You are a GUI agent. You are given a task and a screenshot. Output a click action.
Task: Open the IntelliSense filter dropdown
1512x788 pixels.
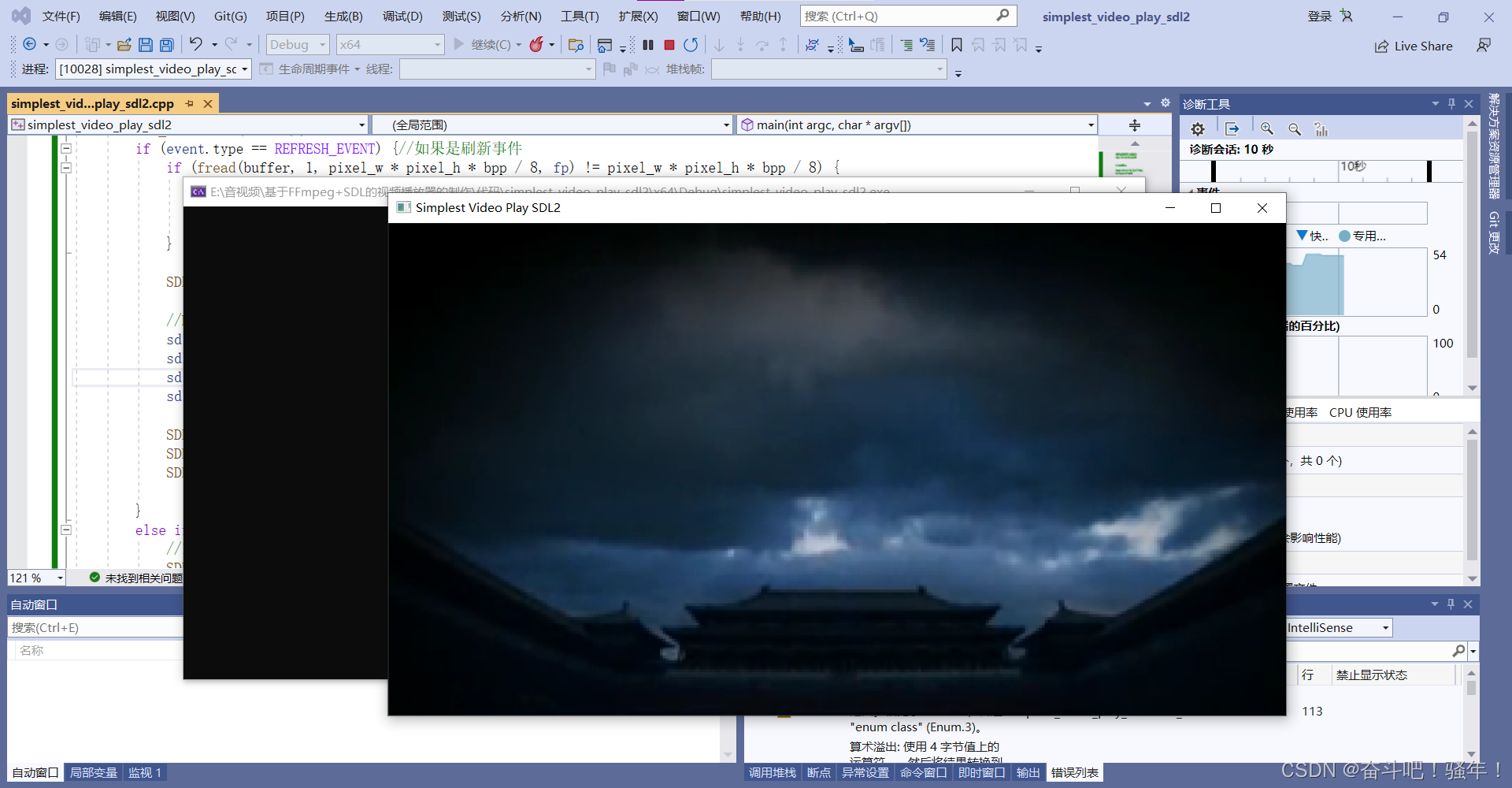click(1339, 628)
